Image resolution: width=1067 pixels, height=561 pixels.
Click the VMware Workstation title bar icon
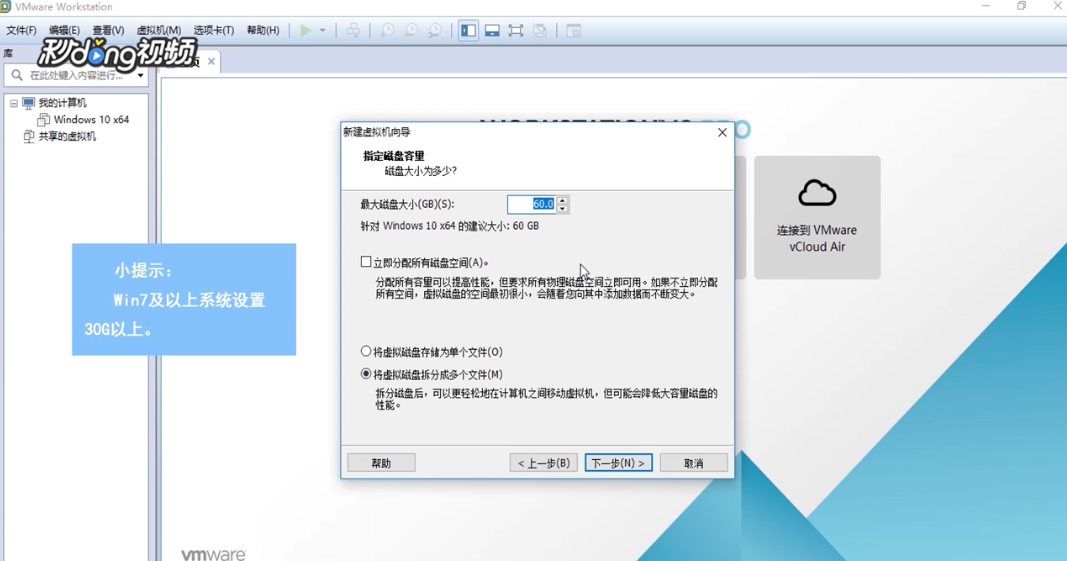point(5,7)
